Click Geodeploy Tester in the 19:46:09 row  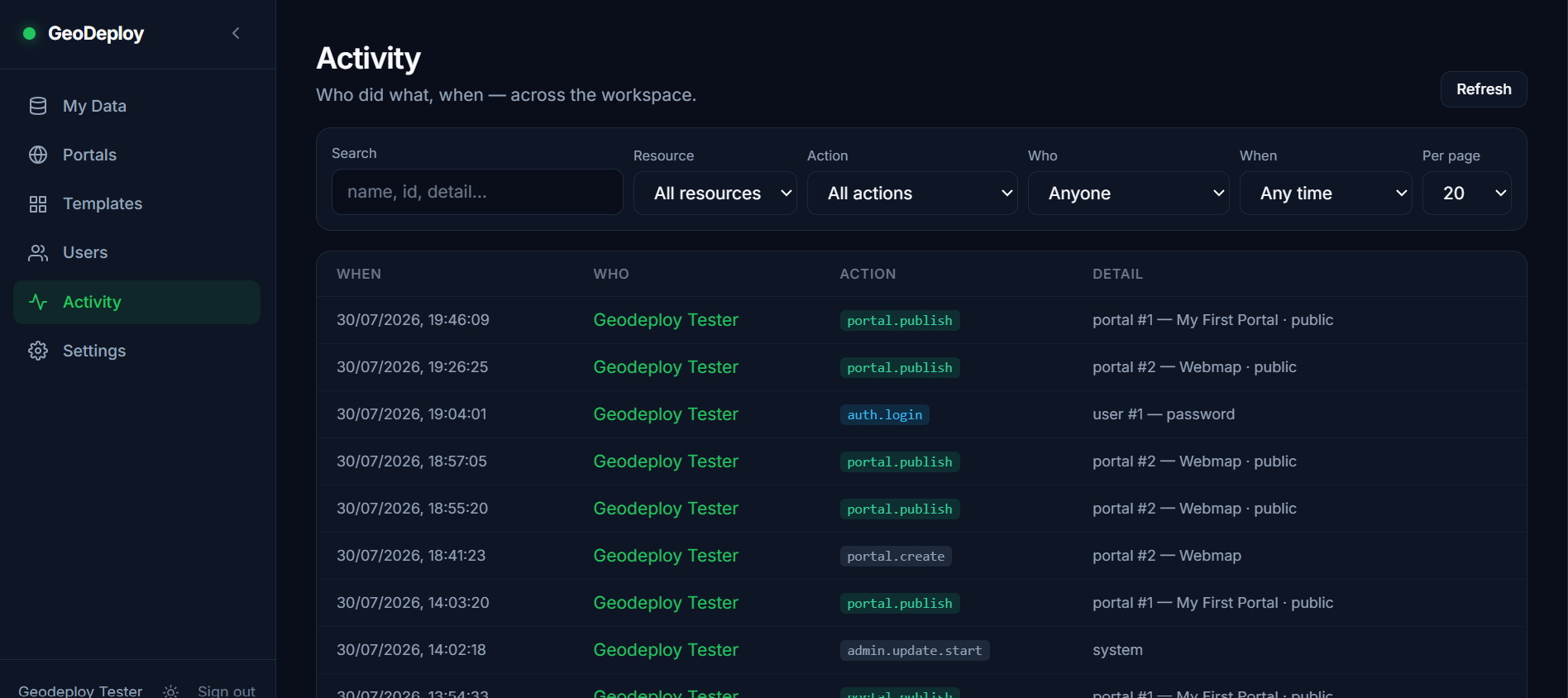[x=666, y=320]
